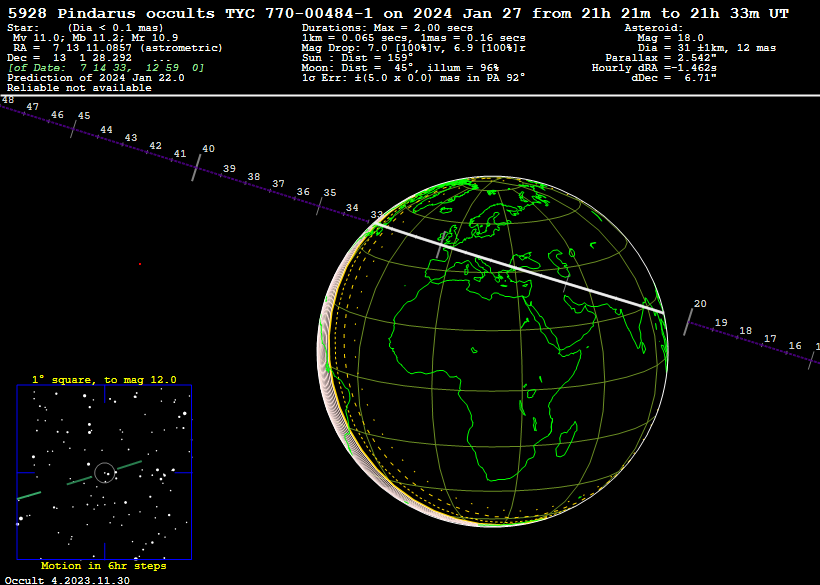Click the '1σ Err: ±(5.0 x 0.0) mas' line

[x=414, y=78]
